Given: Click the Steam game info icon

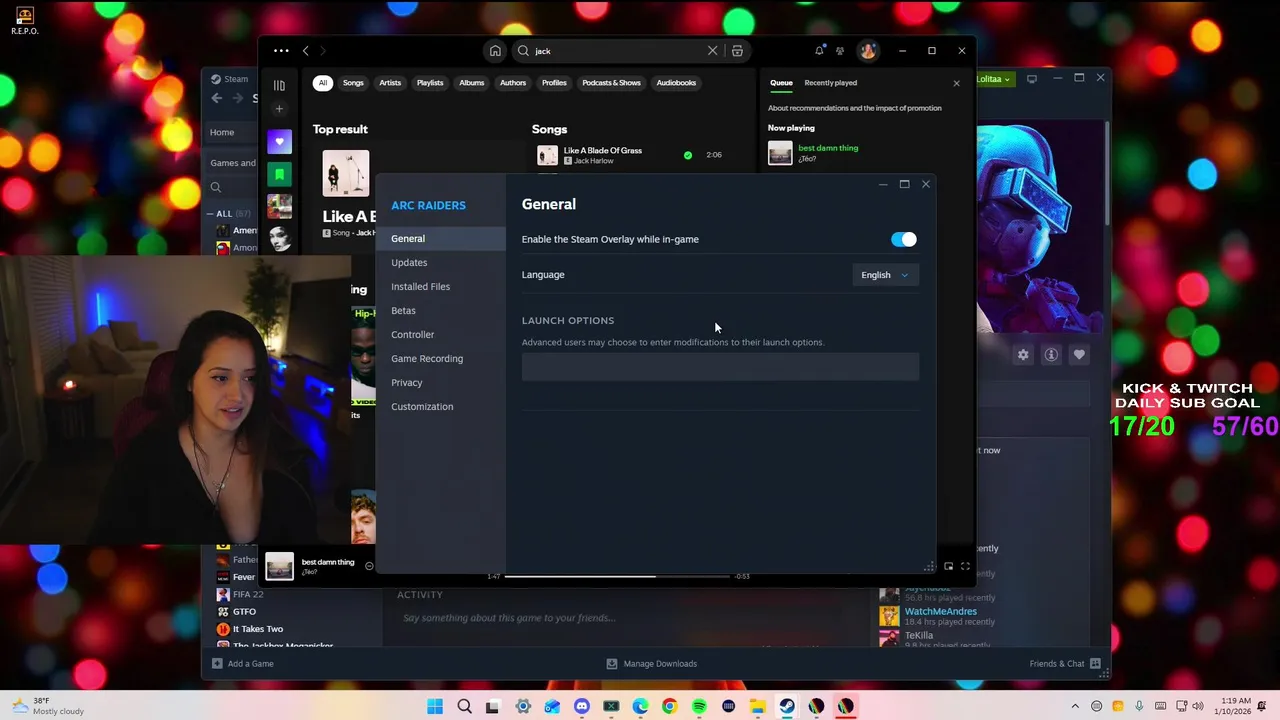Looking at the screenshot, I should coord(1051,355).
